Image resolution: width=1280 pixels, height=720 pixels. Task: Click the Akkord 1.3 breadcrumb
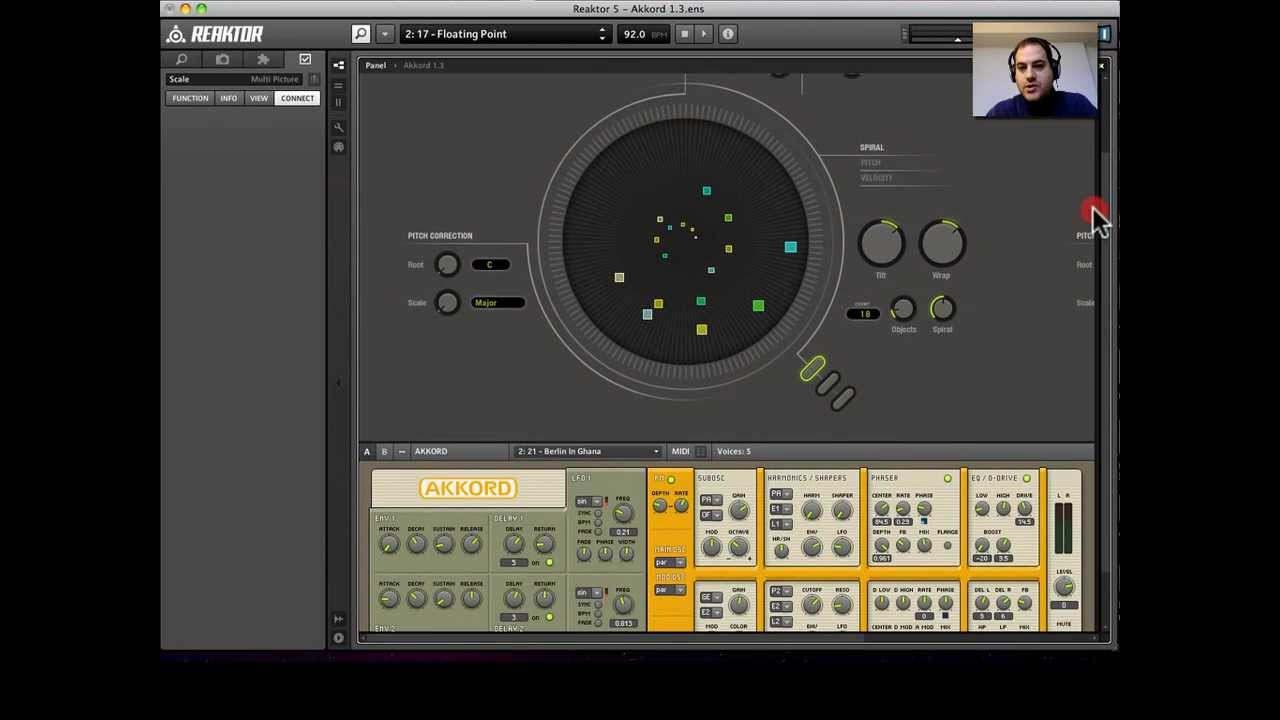[x=424, y=65]
